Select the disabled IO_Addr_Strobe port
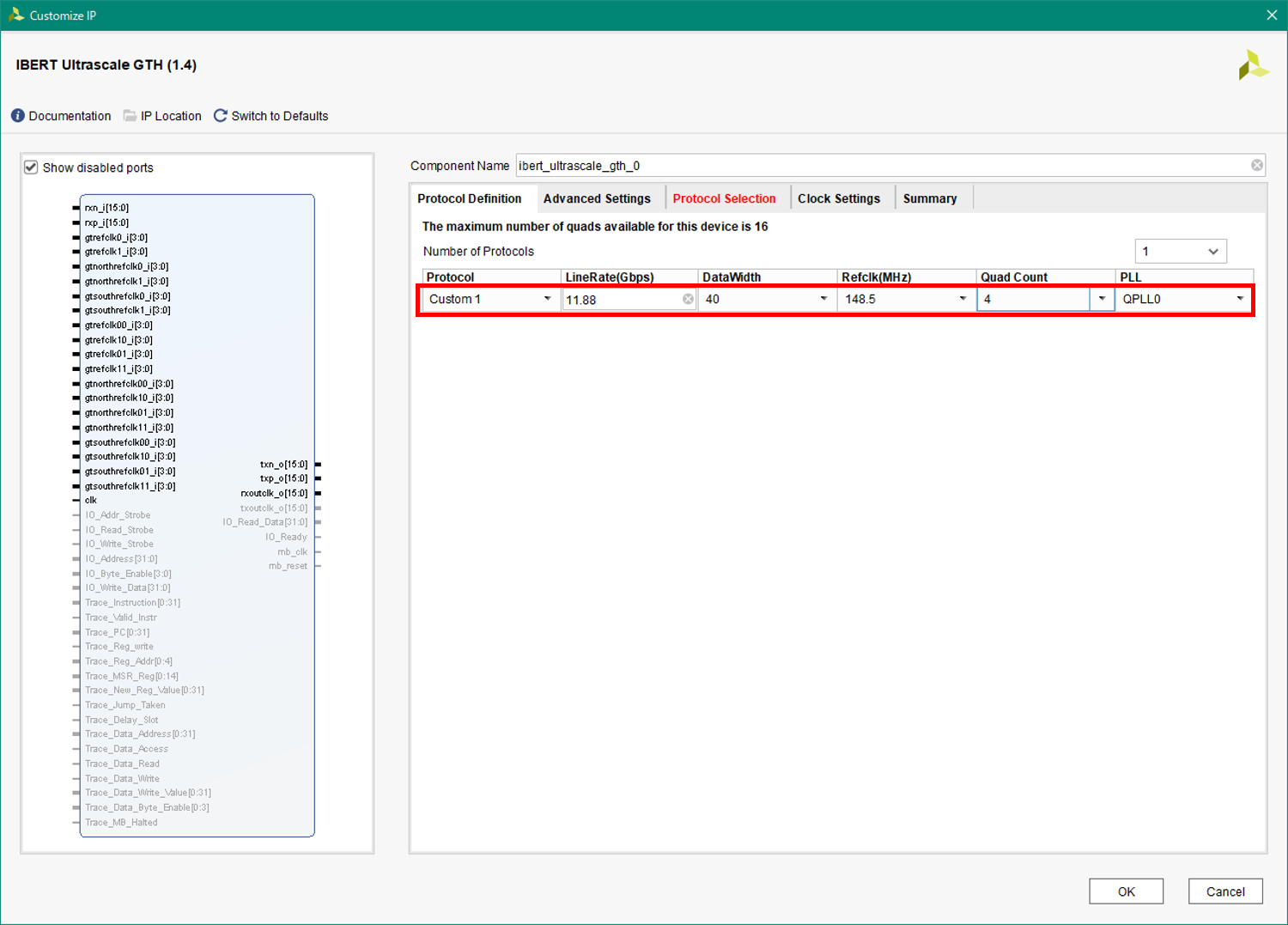The height and width of the screenshot is (925, 1288). (118, 515)
